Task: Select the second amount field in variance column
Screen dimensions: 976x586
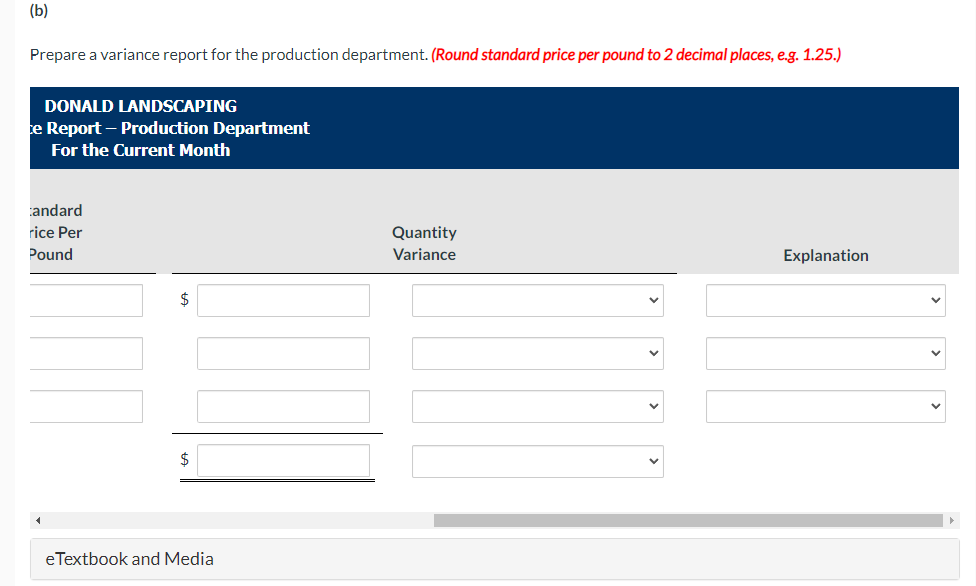Action: point(283,353)
